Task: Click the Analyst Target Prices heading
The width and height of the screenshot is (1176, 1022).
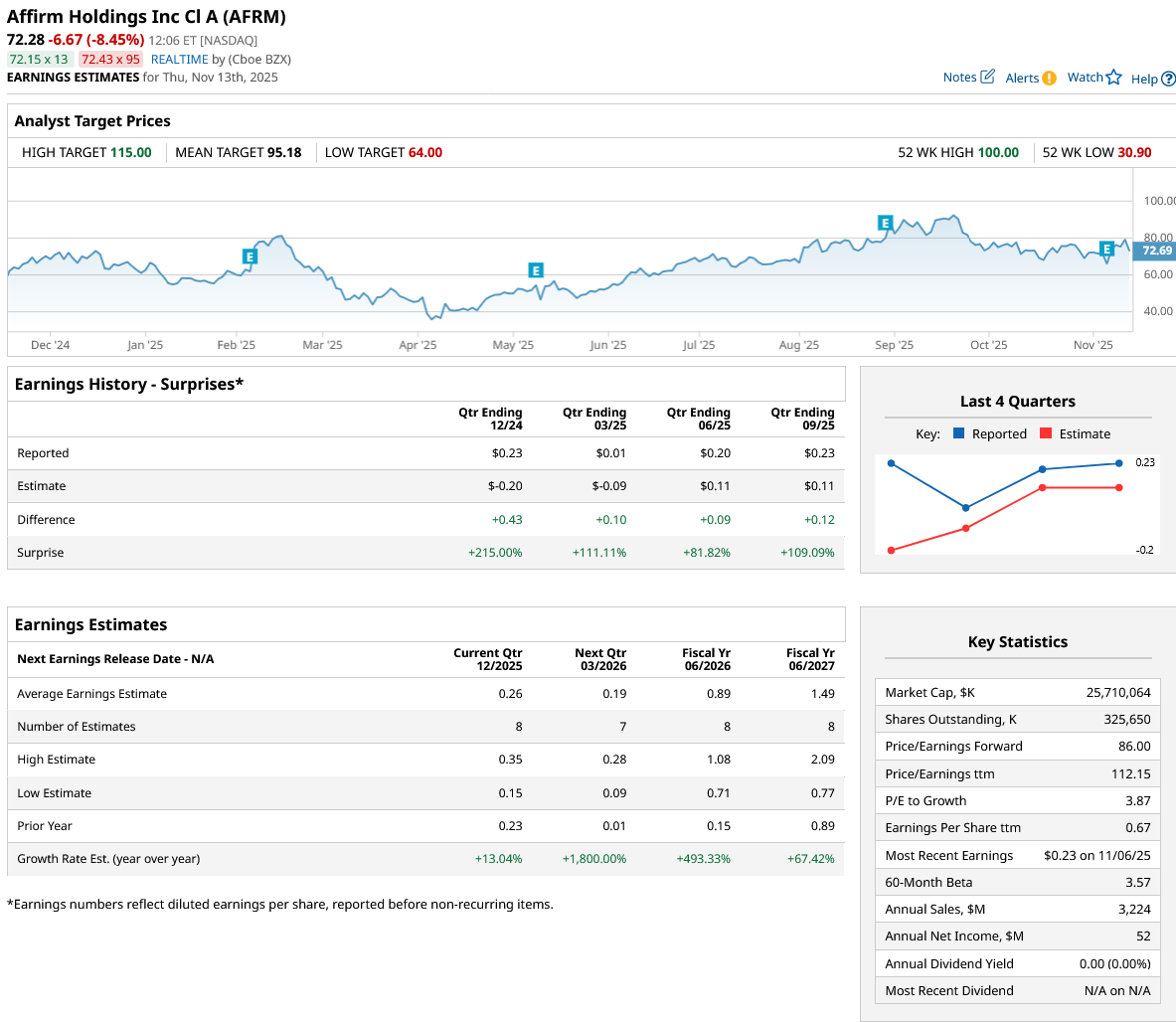Action: pos(92,120)
